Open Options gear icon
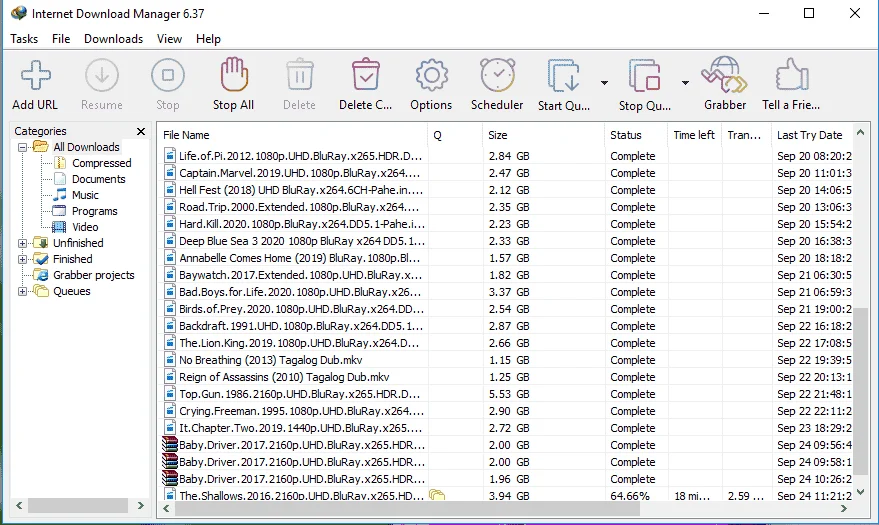This screenshot has width=879, height=525. click(x=431, y=75)
